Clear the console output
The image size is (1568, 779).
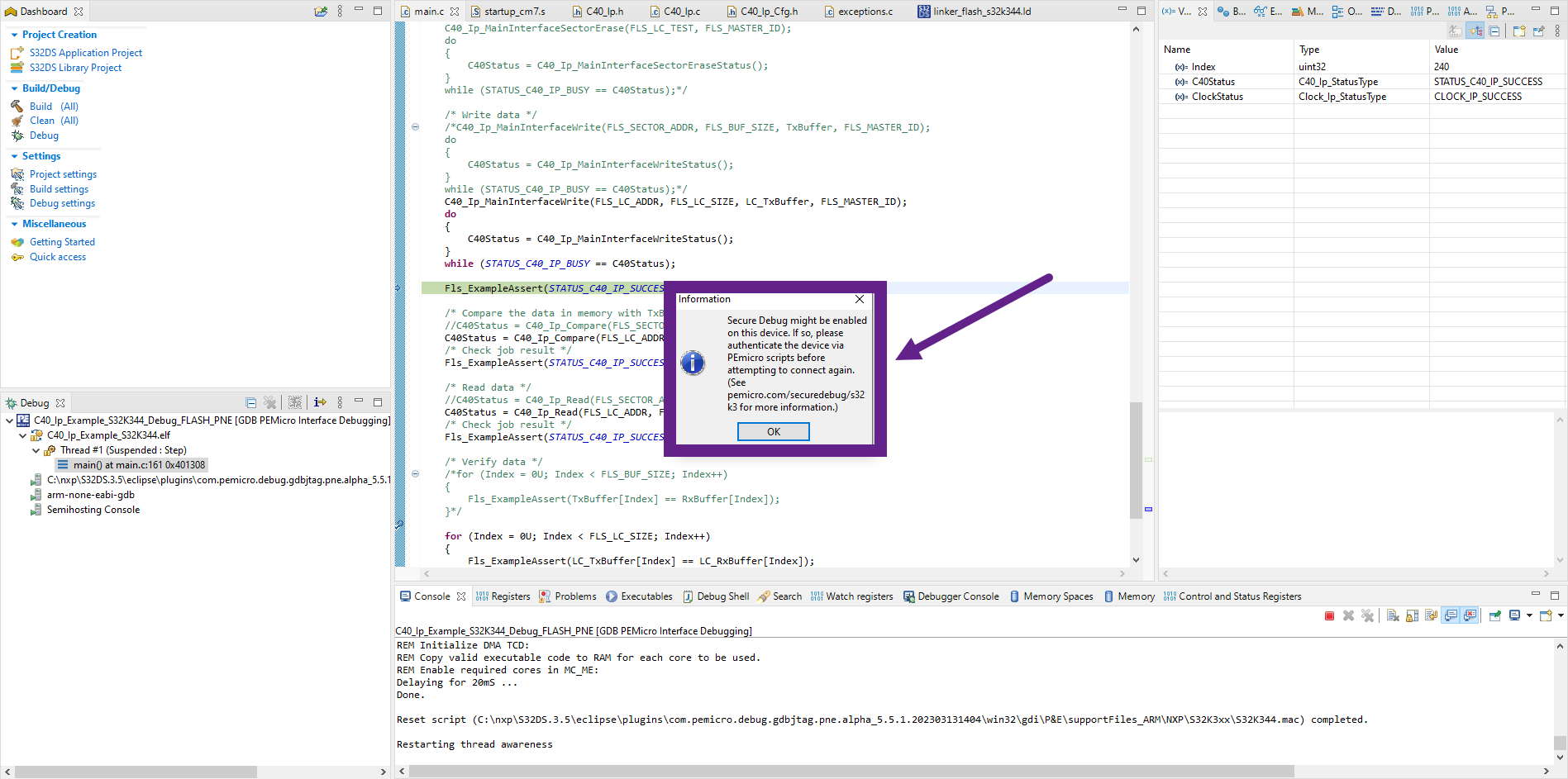pyautogui.click(x=1393, y=615)
